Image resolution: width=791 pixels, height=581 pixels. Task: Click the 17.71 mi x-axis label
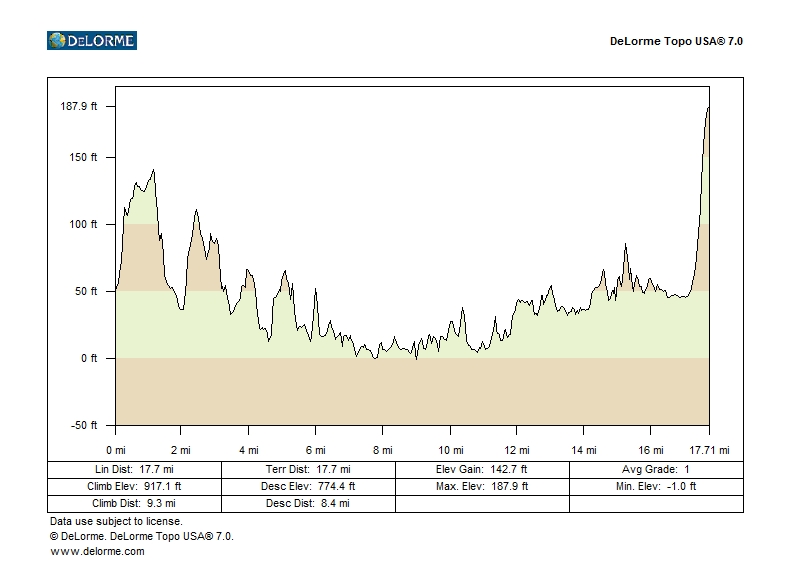point(709,450)
